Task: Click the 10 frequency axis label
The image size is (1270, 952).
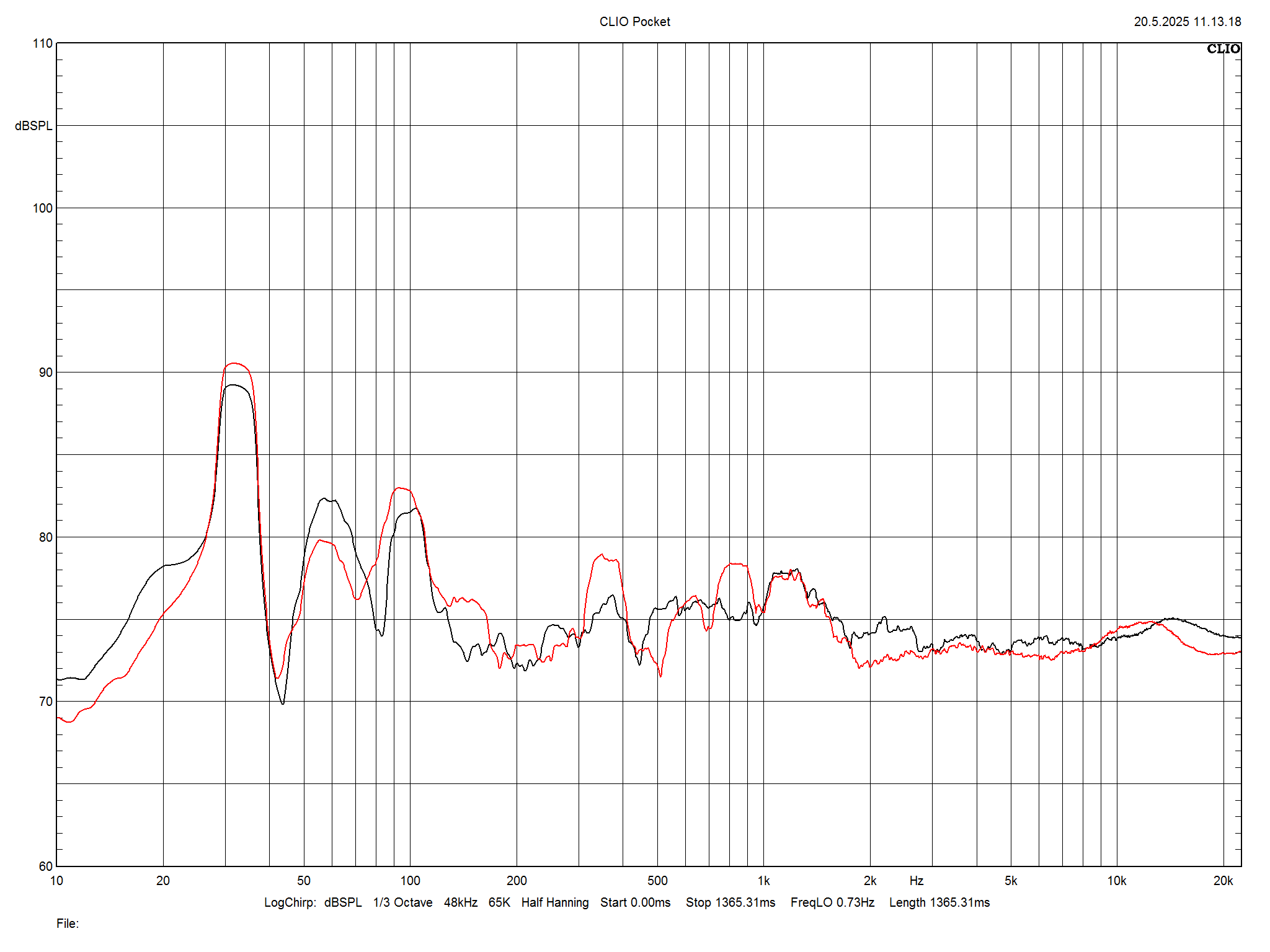Action: [x=56, y=881]
